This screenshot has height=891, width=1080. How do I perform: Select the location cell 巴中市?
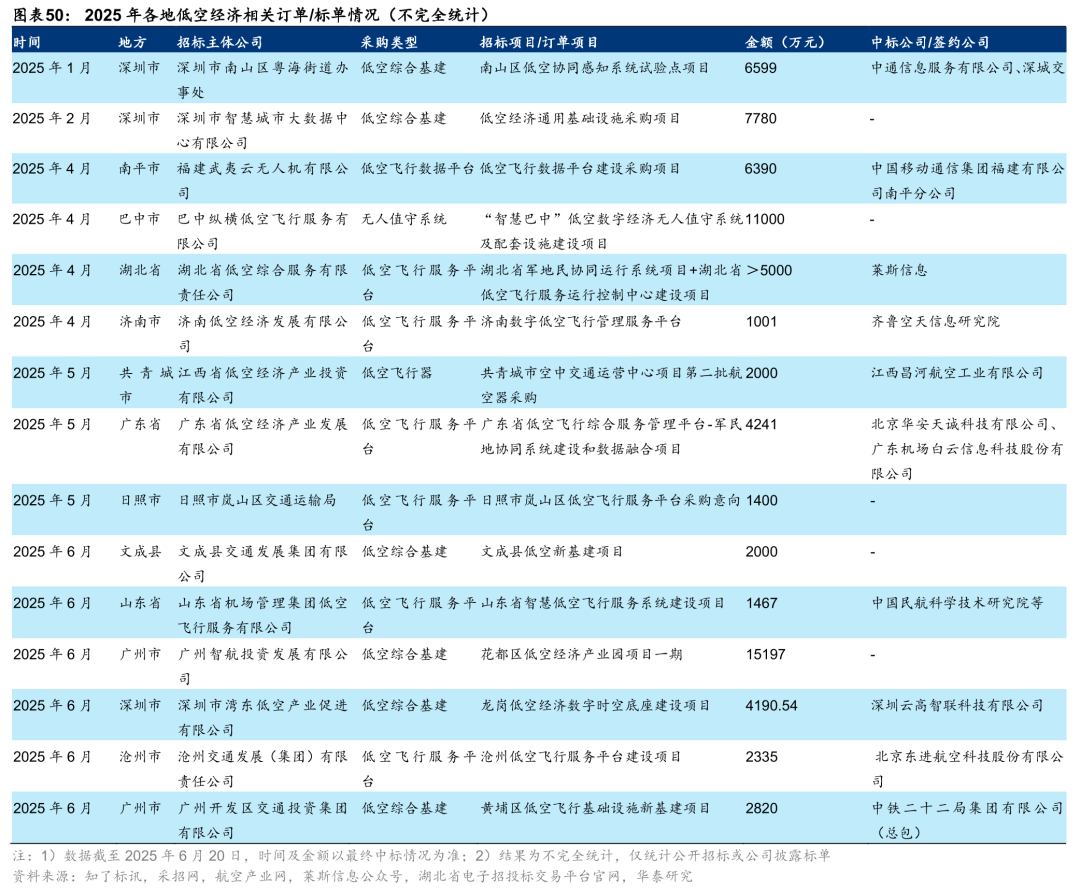pos(139,219)
